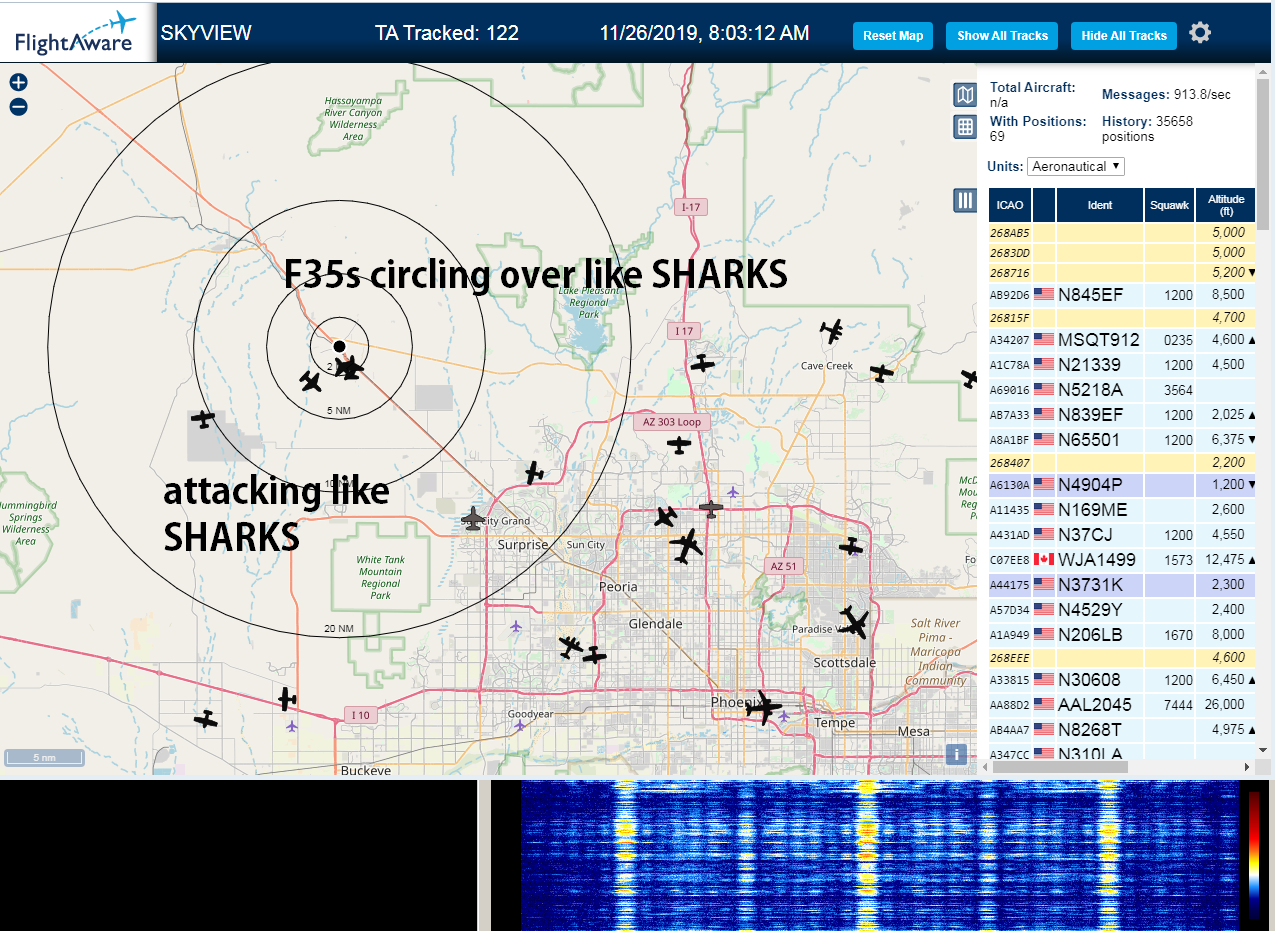Click the FlightAware logo
This screenshot has width=1275, height=931.
[75, 33]
